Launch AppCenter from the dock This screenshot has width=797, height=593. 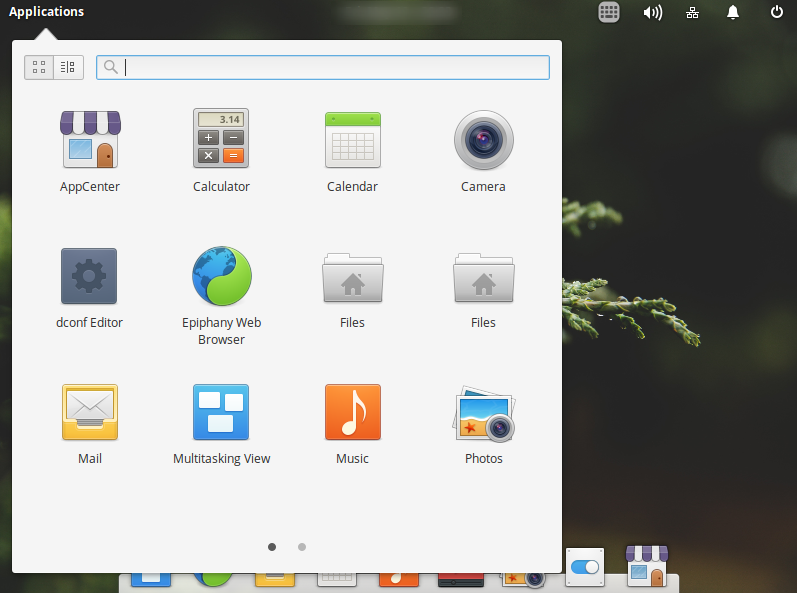tap(647, 567)
